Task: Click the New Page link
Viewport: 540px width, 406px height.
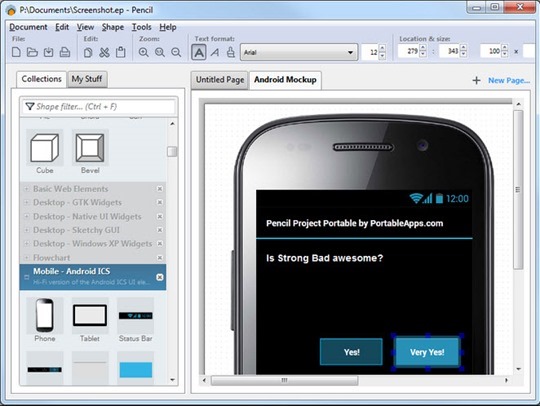Action: pyautogui.click(x=509, y=81)
